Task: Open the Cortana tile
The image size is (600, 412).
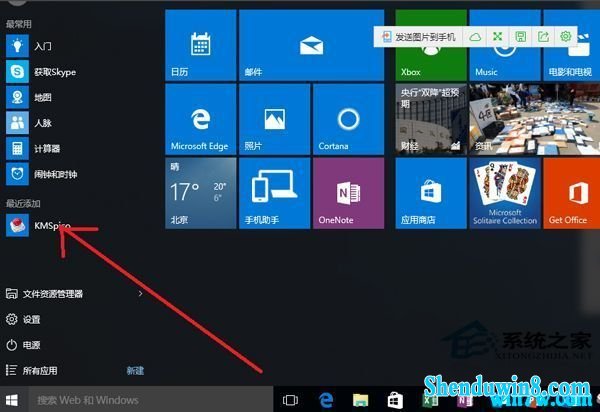Action: coord(348,119)
